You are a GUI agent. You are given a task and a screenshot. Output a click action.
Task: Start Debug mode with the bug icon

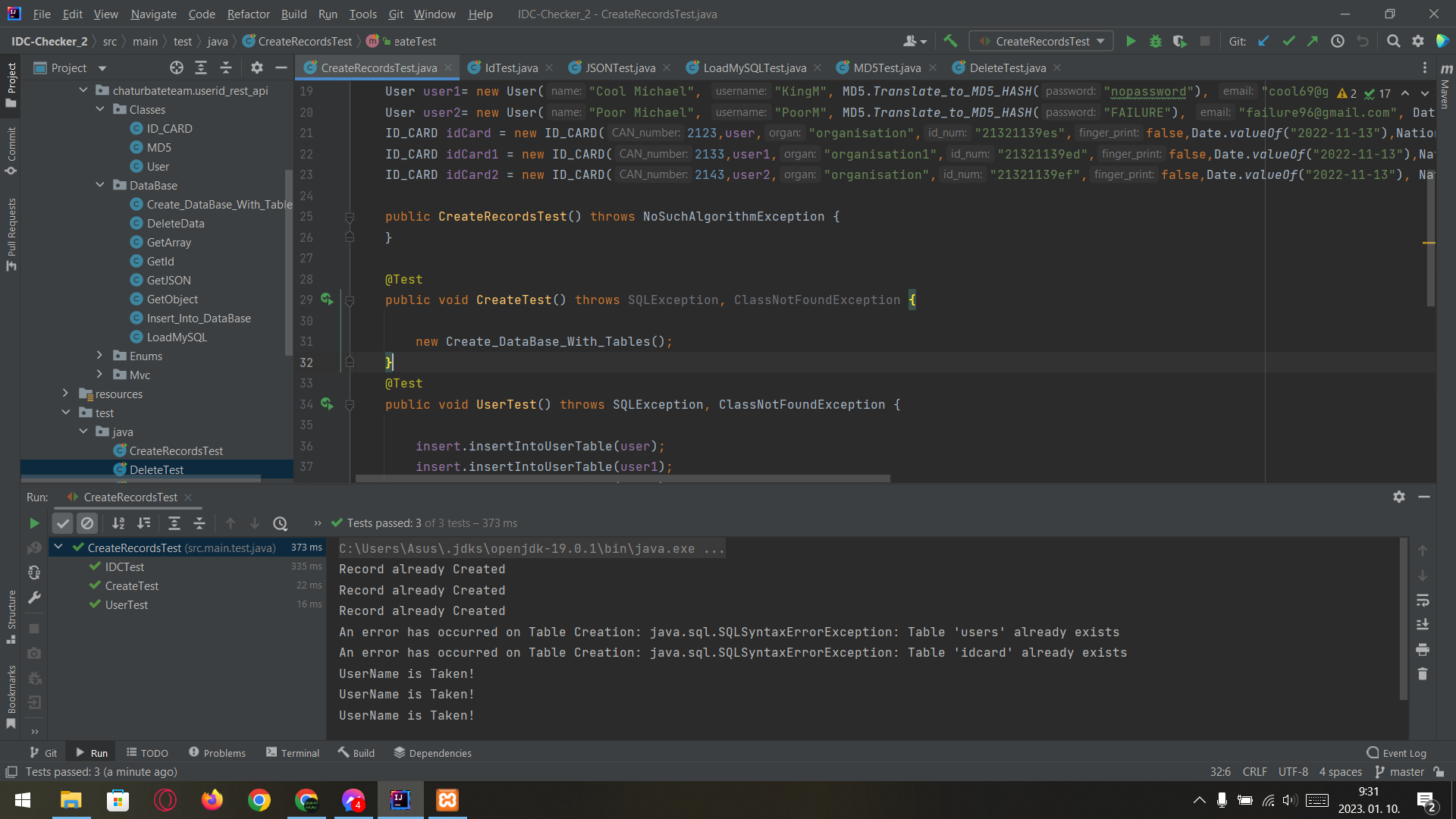point(1155,41)
